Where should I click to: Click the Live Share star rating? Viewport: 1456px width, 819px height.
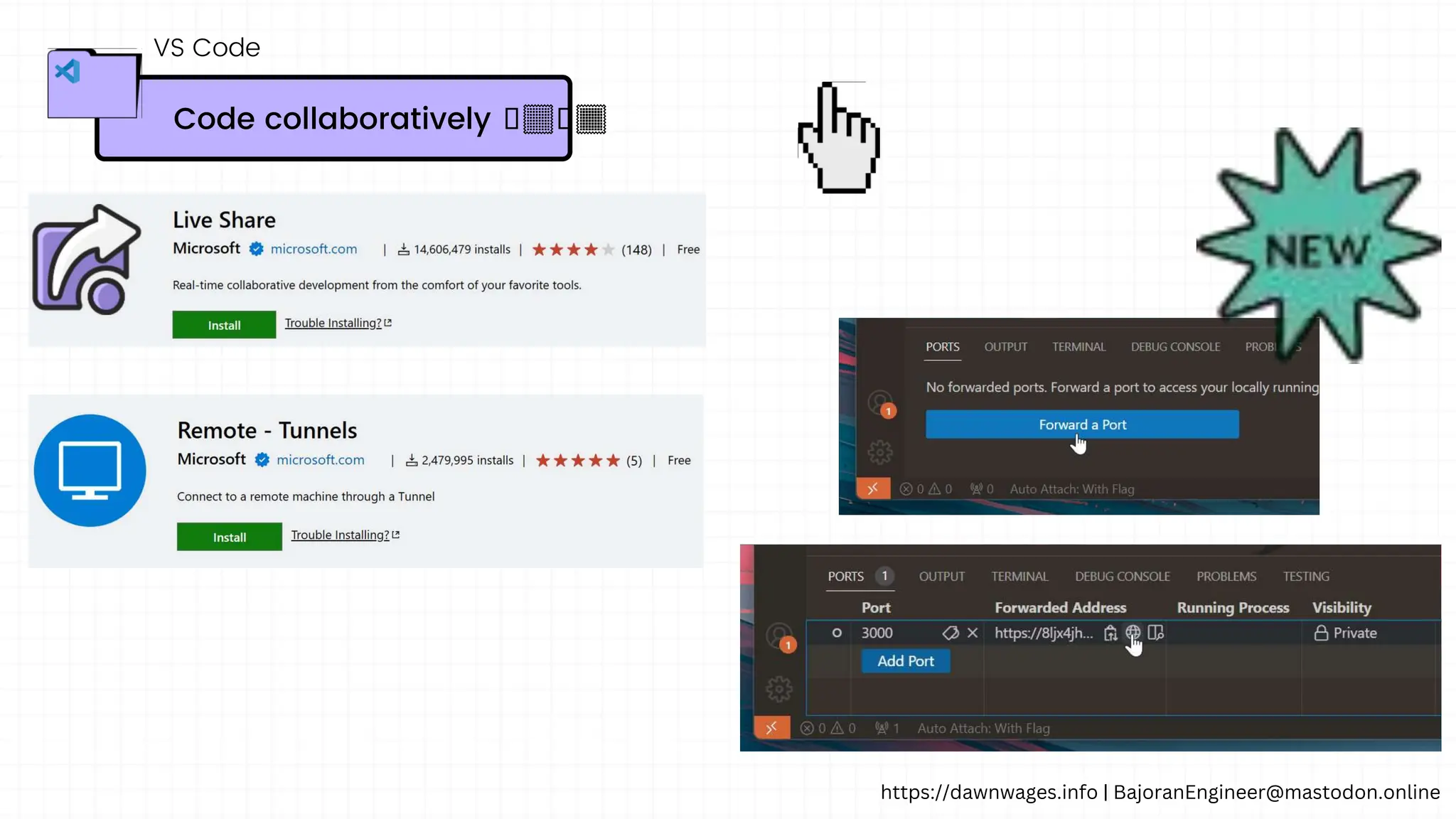click(x=573, y=250)
